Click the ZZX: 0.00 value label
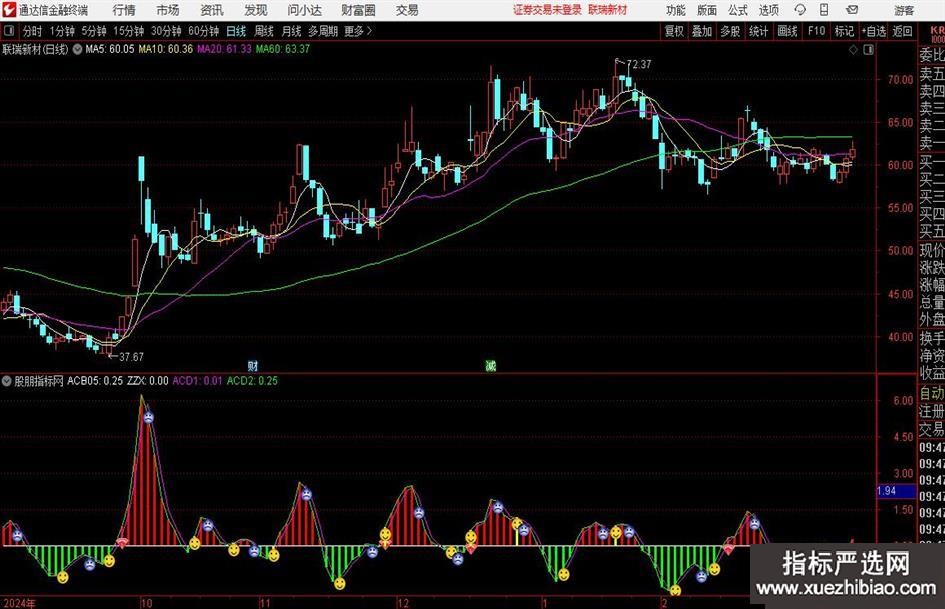Image resolution: width=945 pixels, height=609 pixels. pyautogui.click(x=148, y=381)
